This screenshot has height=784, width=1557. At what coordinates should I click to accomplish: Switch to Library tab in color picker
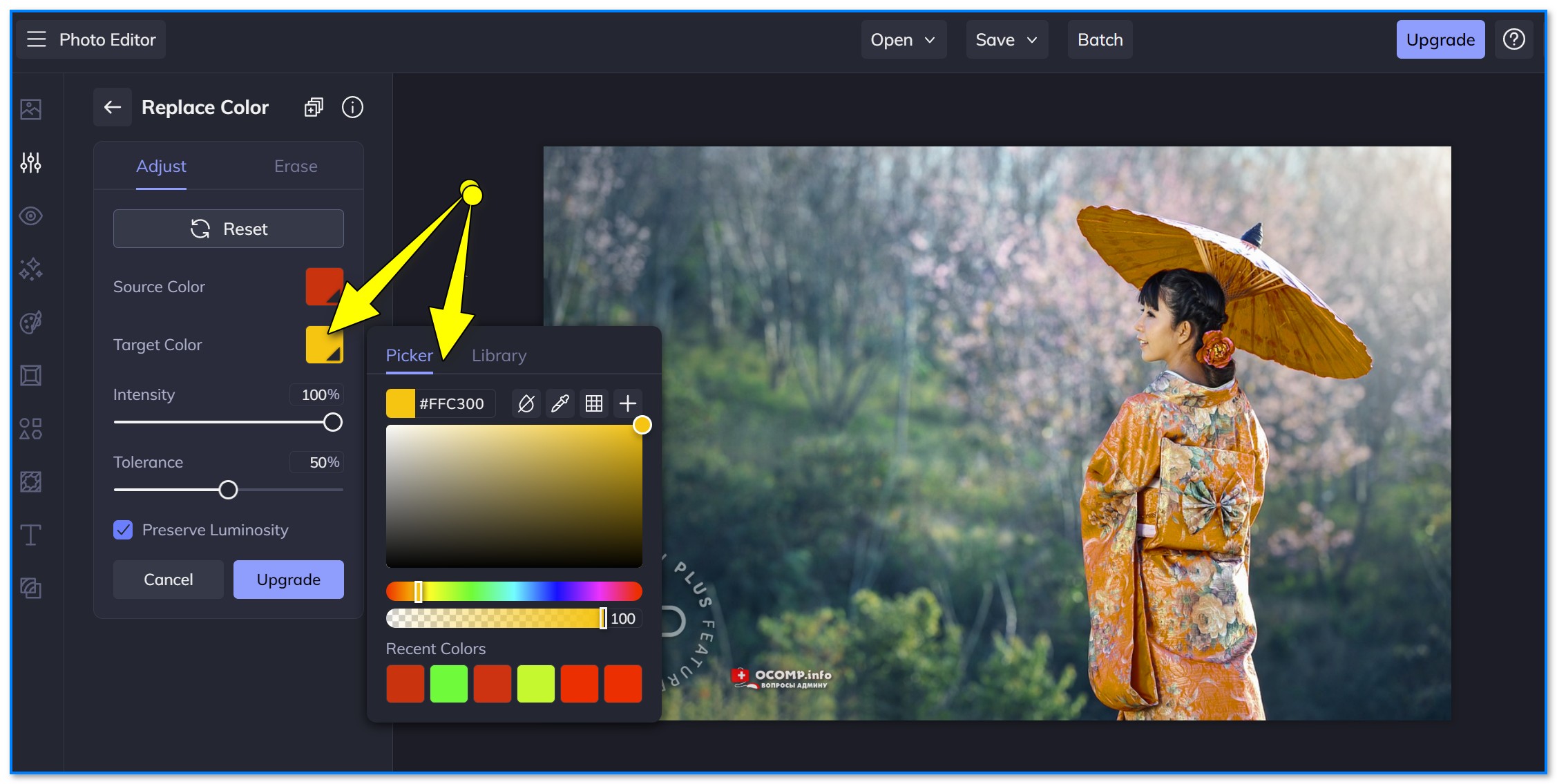point(499,354)
